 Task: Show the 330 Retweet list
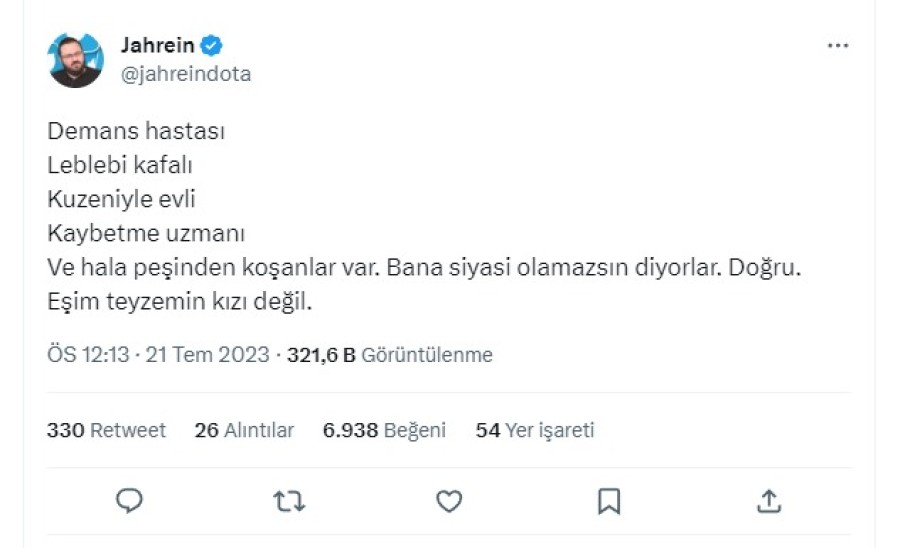click(106, 430)
